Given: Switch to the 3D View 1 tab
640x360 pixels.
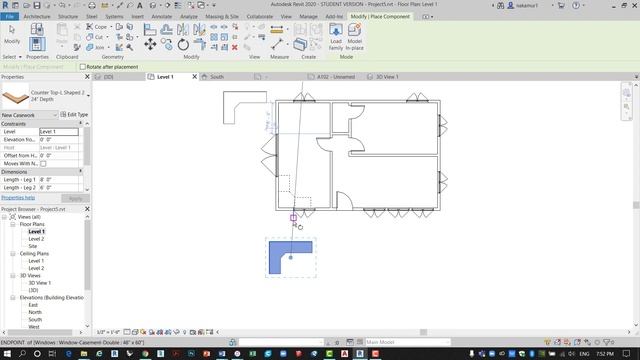Looking at the screenshot, I should tap(387, 77).
